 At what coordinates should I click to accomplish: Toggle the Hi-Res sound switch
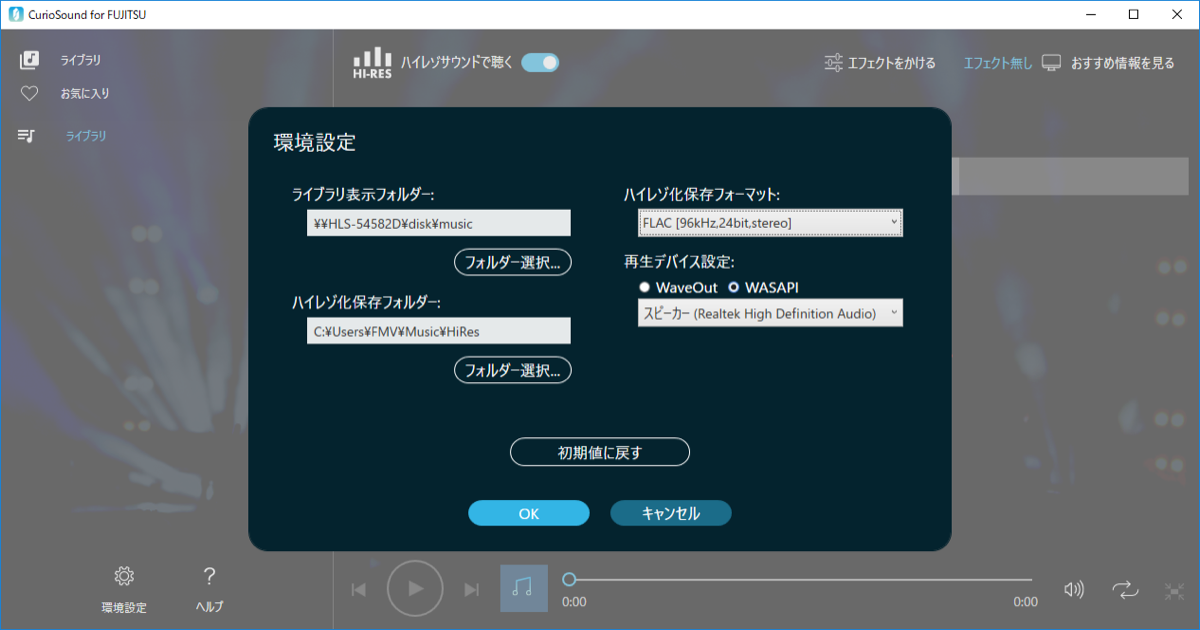pyautogui.click(x=540, y=62)
